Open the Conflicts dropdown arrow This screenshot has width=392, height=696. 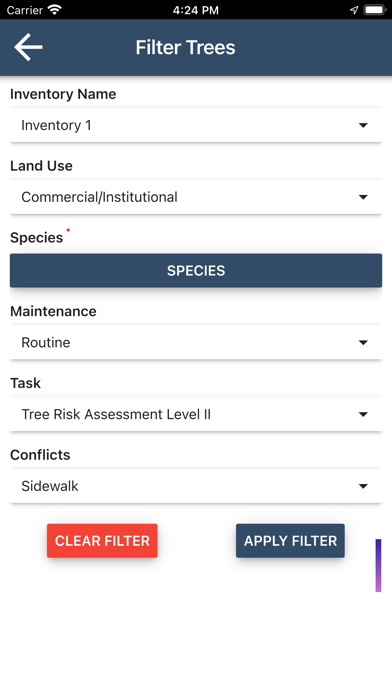(363, 486)
